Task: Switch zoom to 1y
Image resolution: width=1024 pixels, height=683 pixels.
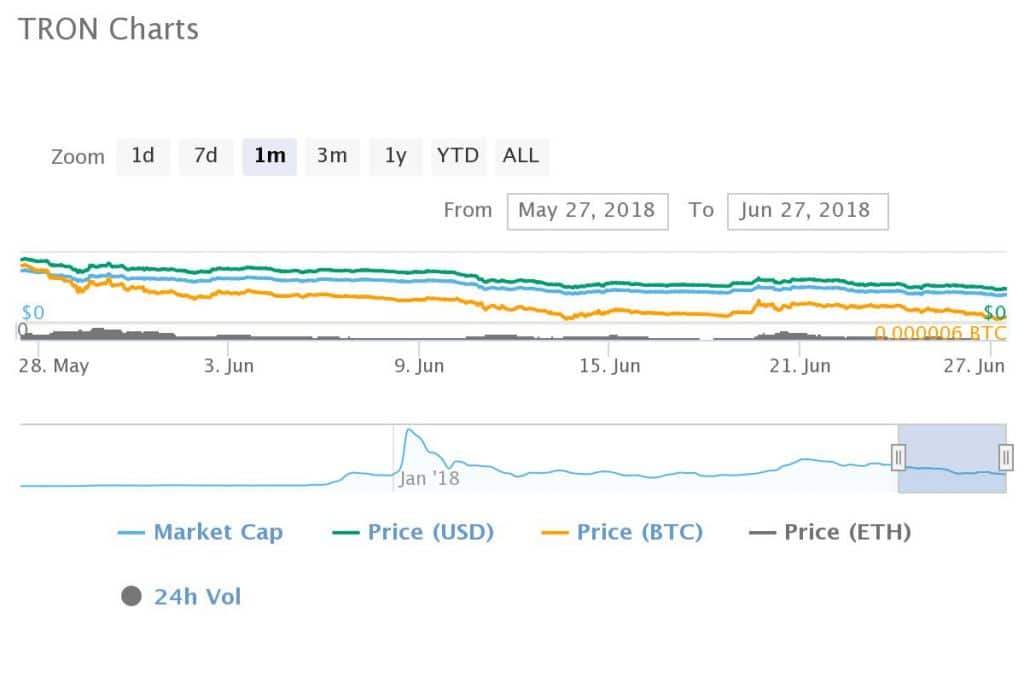Action: 396,156
